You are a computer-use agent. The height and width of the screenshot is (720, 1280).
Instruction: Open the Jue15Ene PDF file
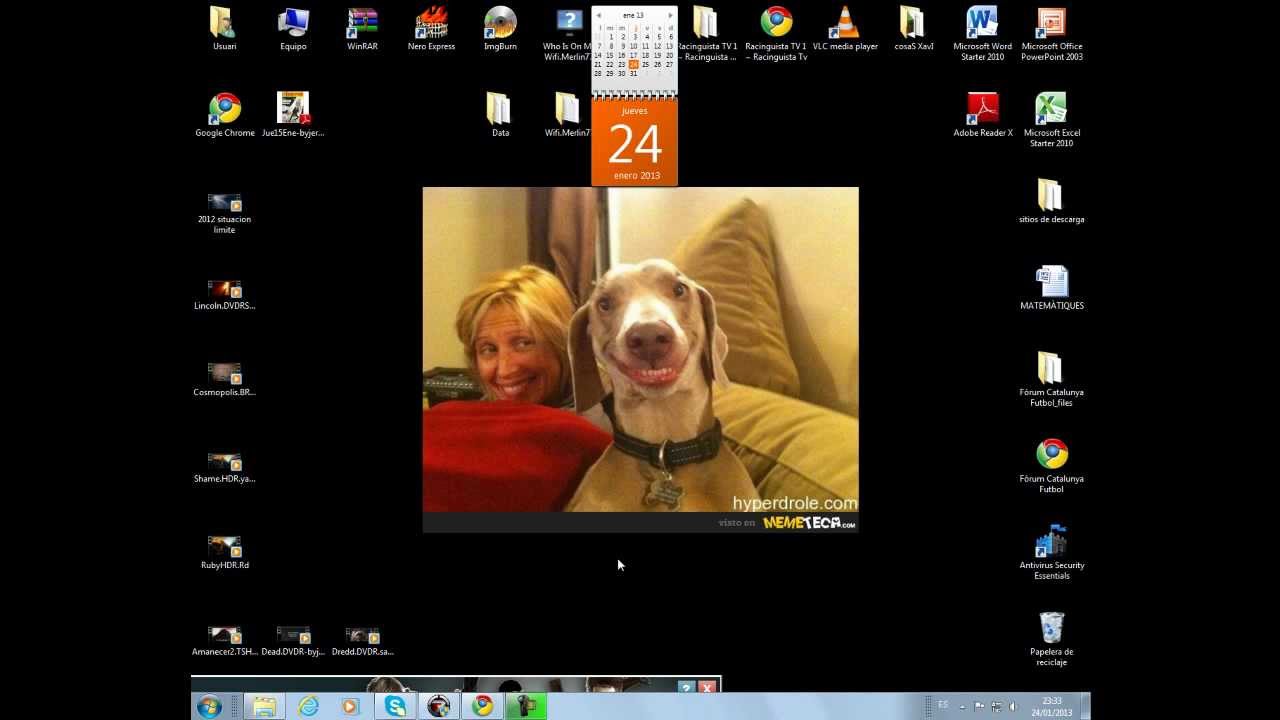click(293, 115)
